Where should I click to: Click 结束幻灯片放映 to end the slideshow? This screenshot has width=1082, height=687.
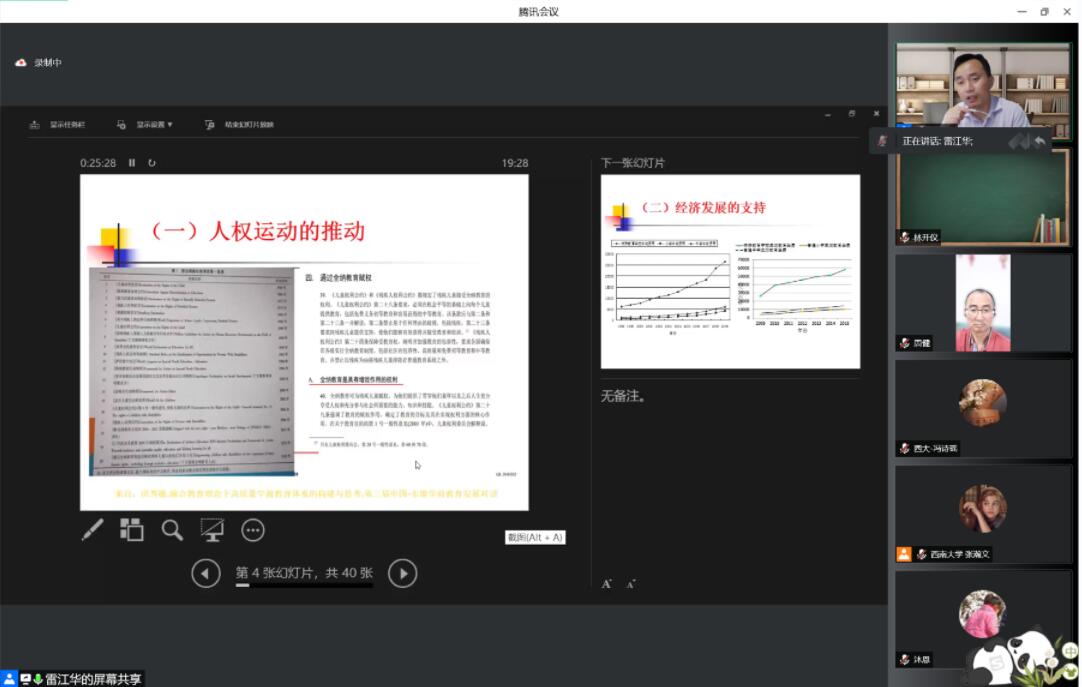pos(240,125)
